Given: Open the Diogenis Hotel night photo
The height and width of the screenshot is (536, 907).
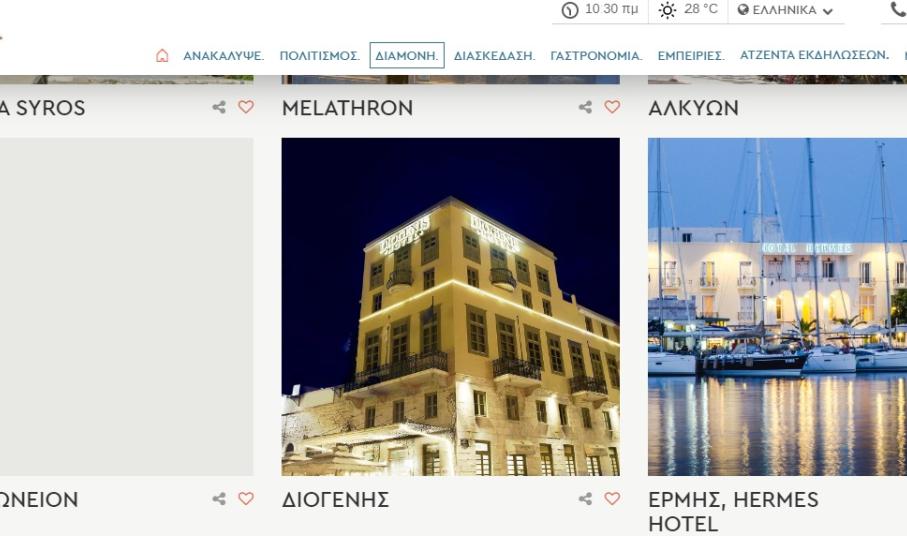Looking at the screenshot, I should (x=451, y=306).
